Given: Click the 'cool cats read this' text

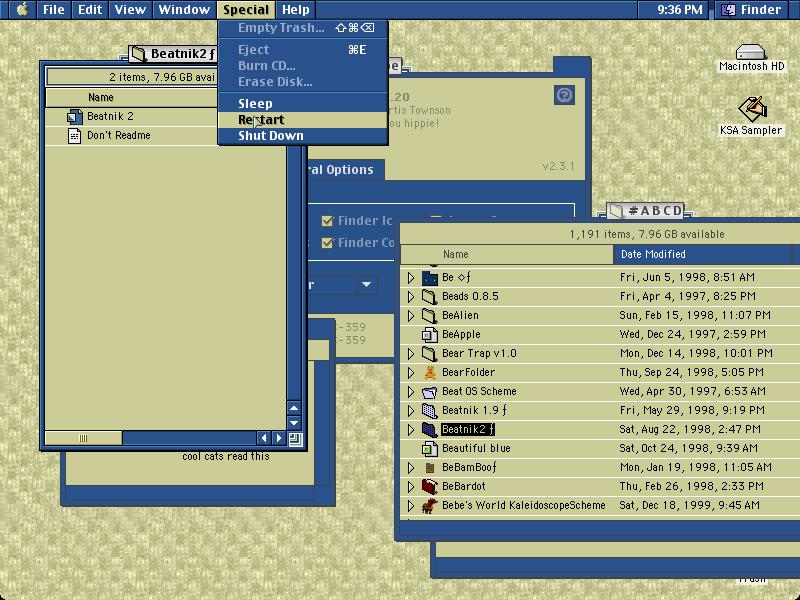Looking at the screenshot, I should click(226, 457).
